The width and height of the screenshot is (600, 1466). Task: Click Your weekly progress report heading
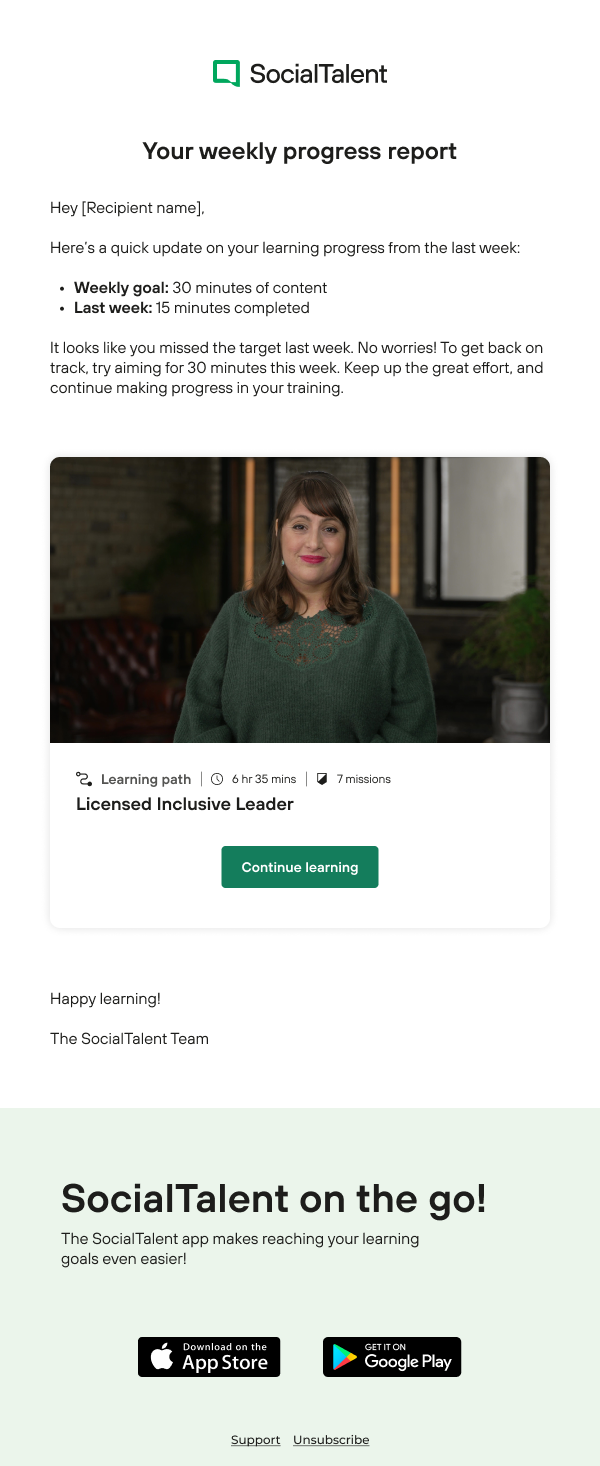pyautogui.click(x=300, y=151)
